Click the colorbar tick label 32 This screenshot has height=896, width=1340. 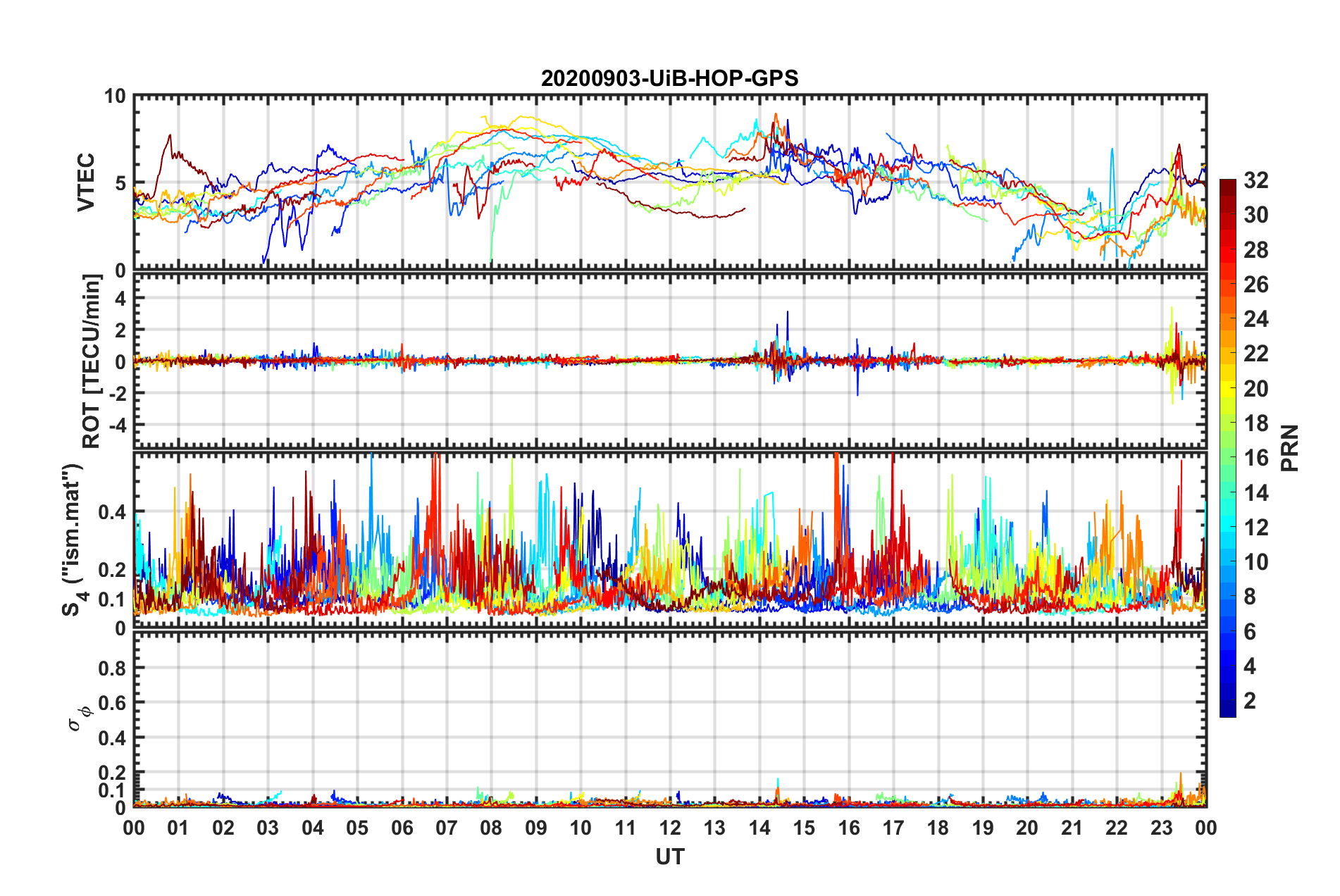point(1255,180)
